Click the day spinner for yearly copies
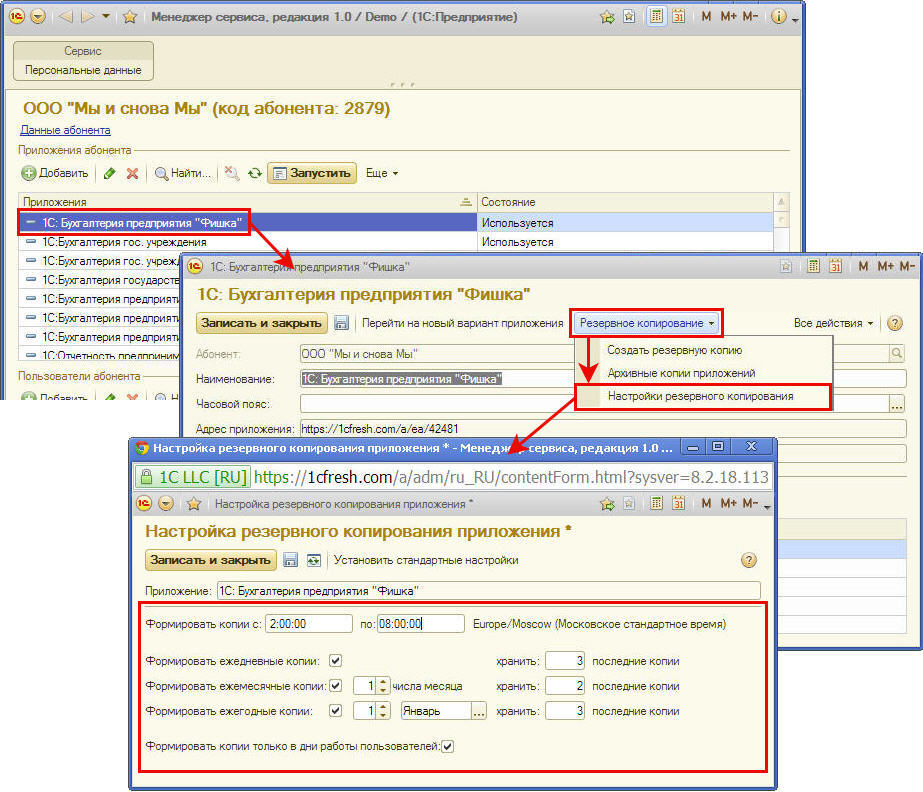Viewport: 923px width, 792px height. (x=383, y=711)
